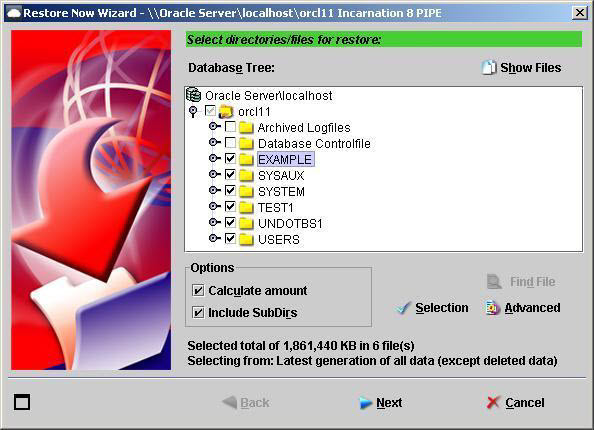The image size is (594, 430).
Task: Select the SYSTEM label
Action: (281, 192)
